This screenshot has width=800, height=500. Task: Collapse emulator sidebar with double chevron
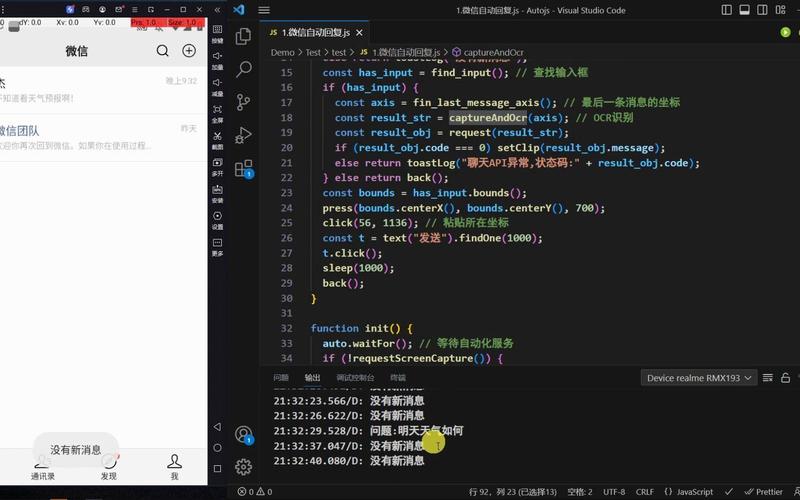coord(217,9)
